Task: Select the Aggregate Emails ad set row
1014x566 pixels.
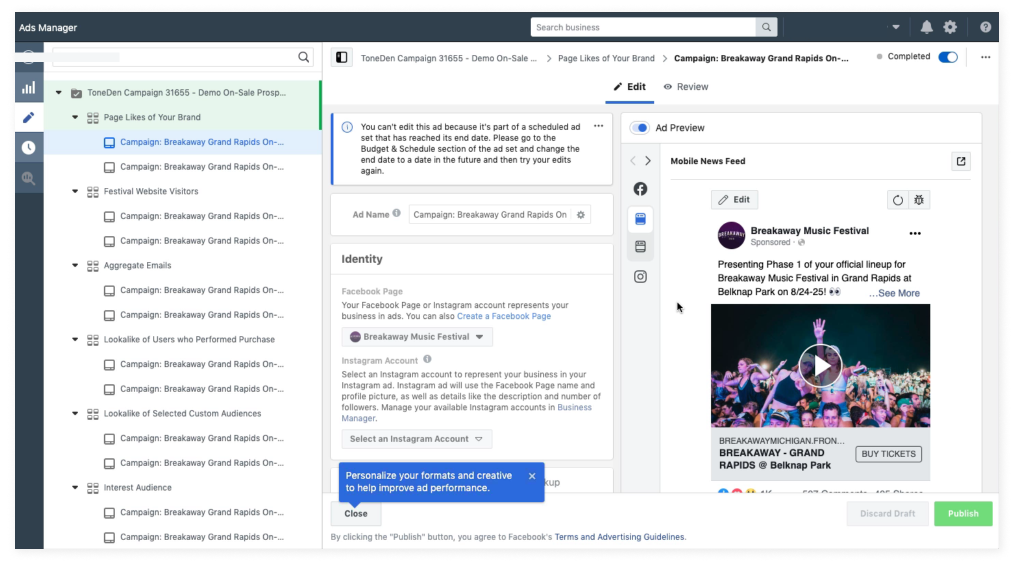Action: click(x=183, y=265)
